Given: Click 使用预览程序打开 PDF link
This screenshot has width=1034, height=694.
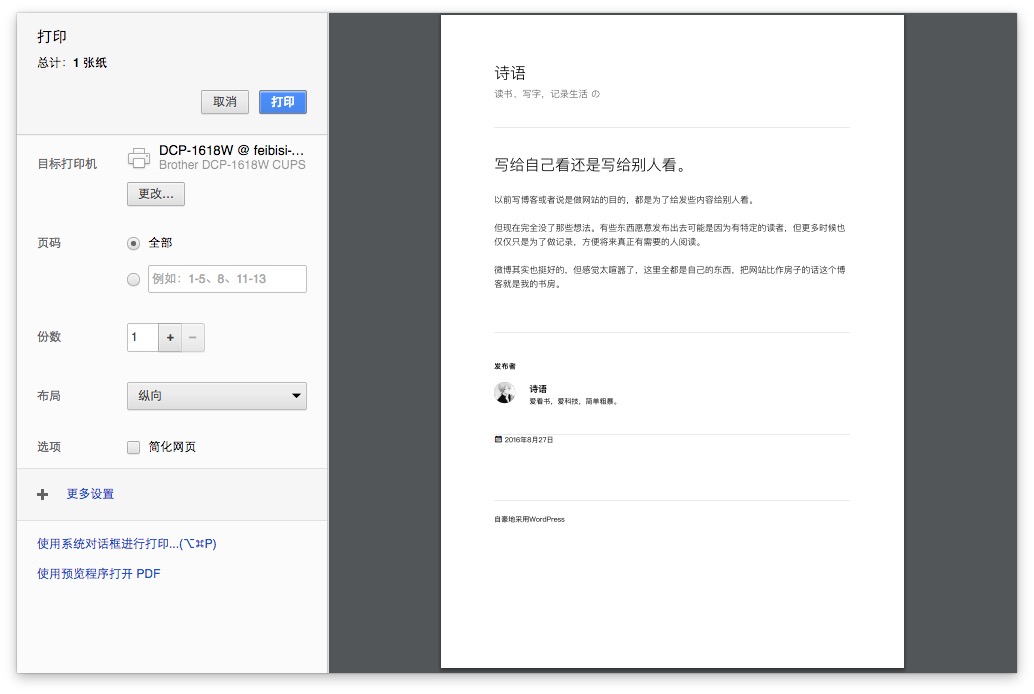Looking at the screenshot, I should (97, 573).
